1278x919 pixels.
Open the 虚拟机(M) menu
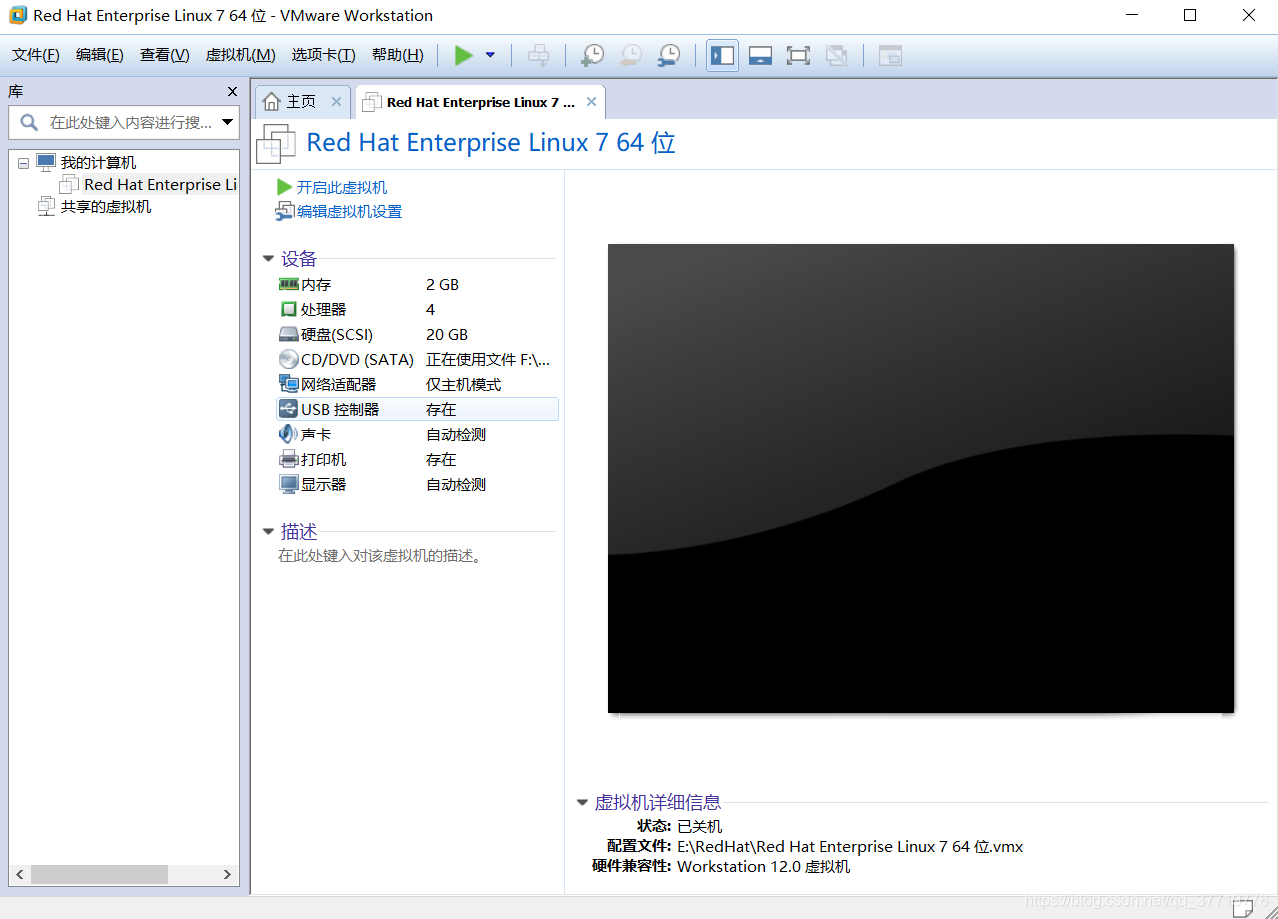tap(240, 55)
